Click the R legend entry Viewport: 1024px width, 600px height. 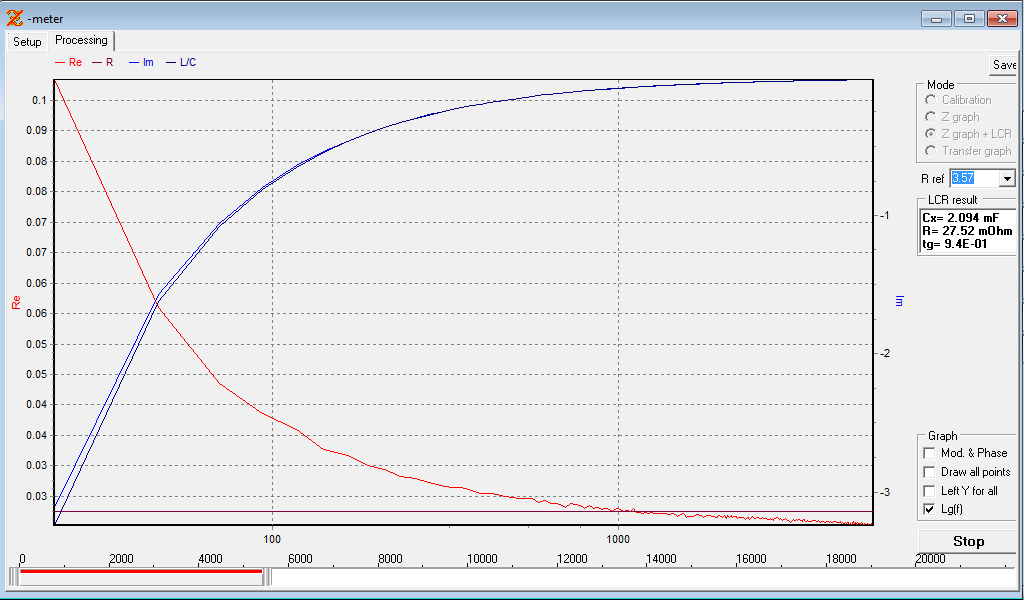103,63
